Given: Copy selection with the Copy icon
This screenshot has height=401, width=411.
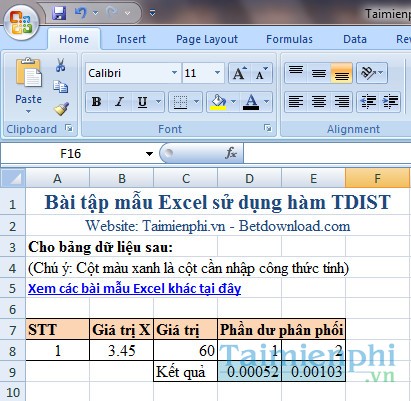Looking at the screenshot, I should 60,87.
